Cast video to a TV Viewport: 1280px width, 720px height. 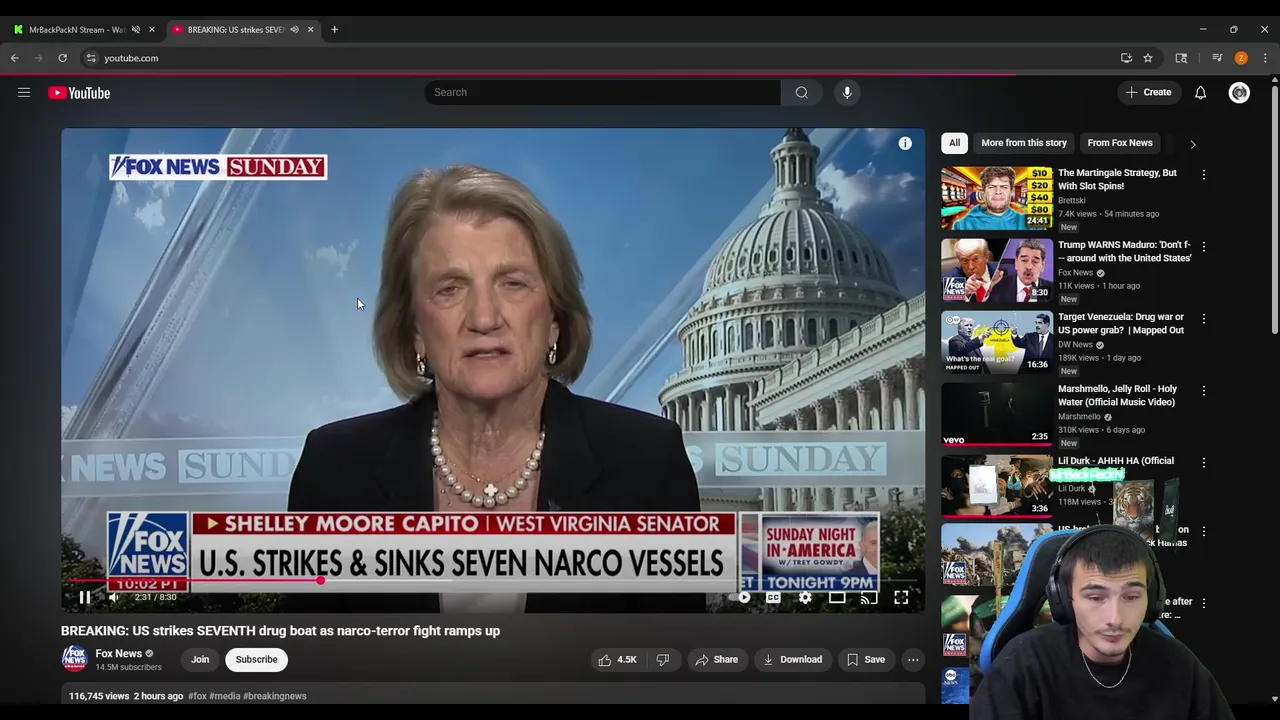click(x=869, y=597)
